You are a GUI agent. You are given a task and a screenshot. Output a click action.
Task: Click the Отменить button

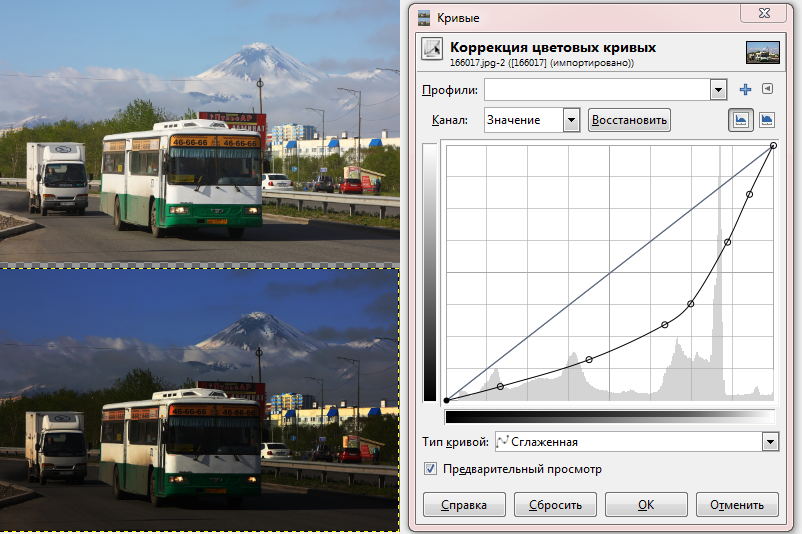[737, 505]
